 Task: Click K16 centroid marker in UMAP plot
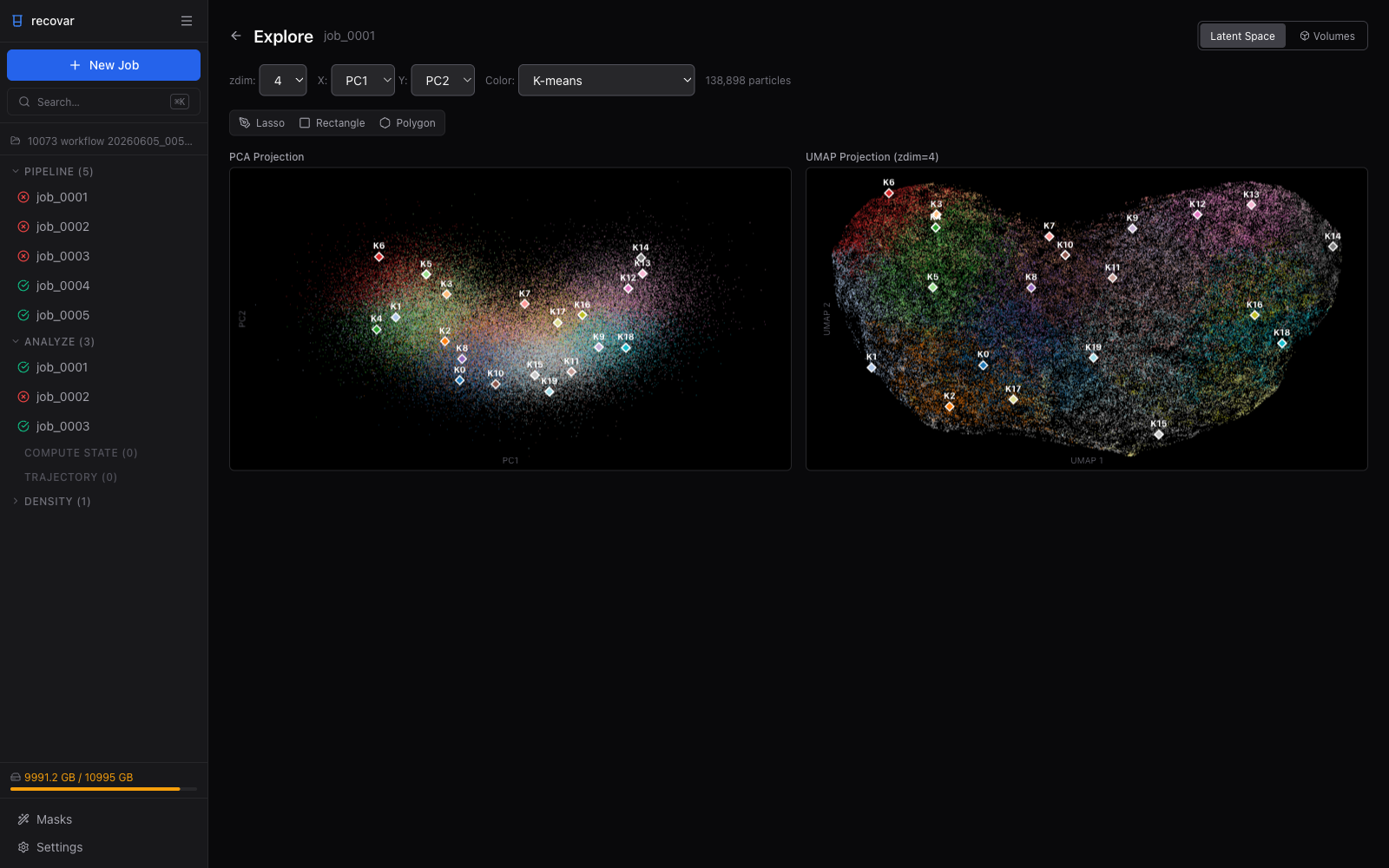[x=1254, y=315]
